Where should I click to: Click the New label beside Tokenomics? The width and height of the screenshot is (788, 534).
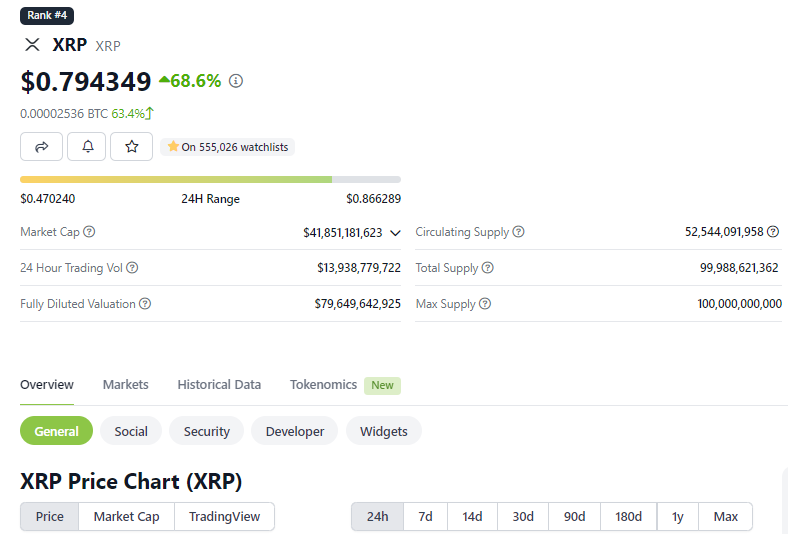coord(382,385)
